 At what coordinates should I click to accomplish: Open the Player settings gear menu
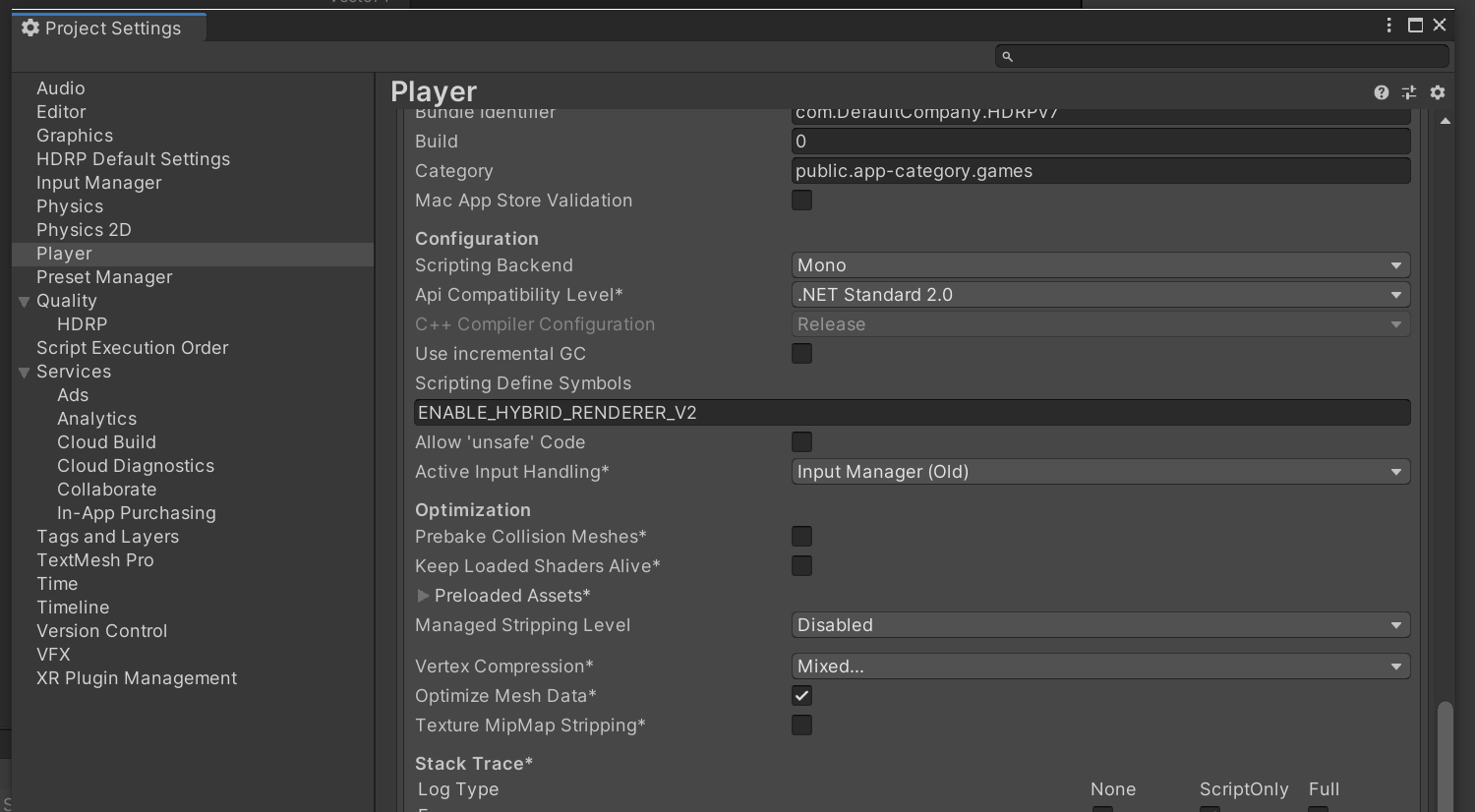click(x=1438, y=92)
